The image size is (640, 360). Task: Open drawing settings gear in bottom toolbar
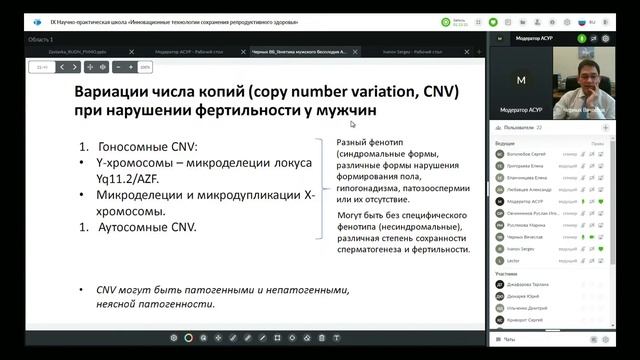[174, 338]
